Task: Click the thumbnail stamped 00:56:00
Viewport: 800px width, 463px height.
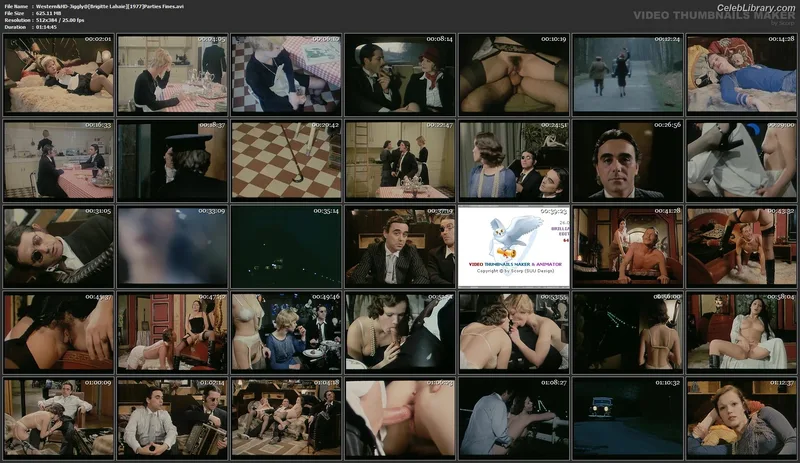Action: [x=628, y=332]
